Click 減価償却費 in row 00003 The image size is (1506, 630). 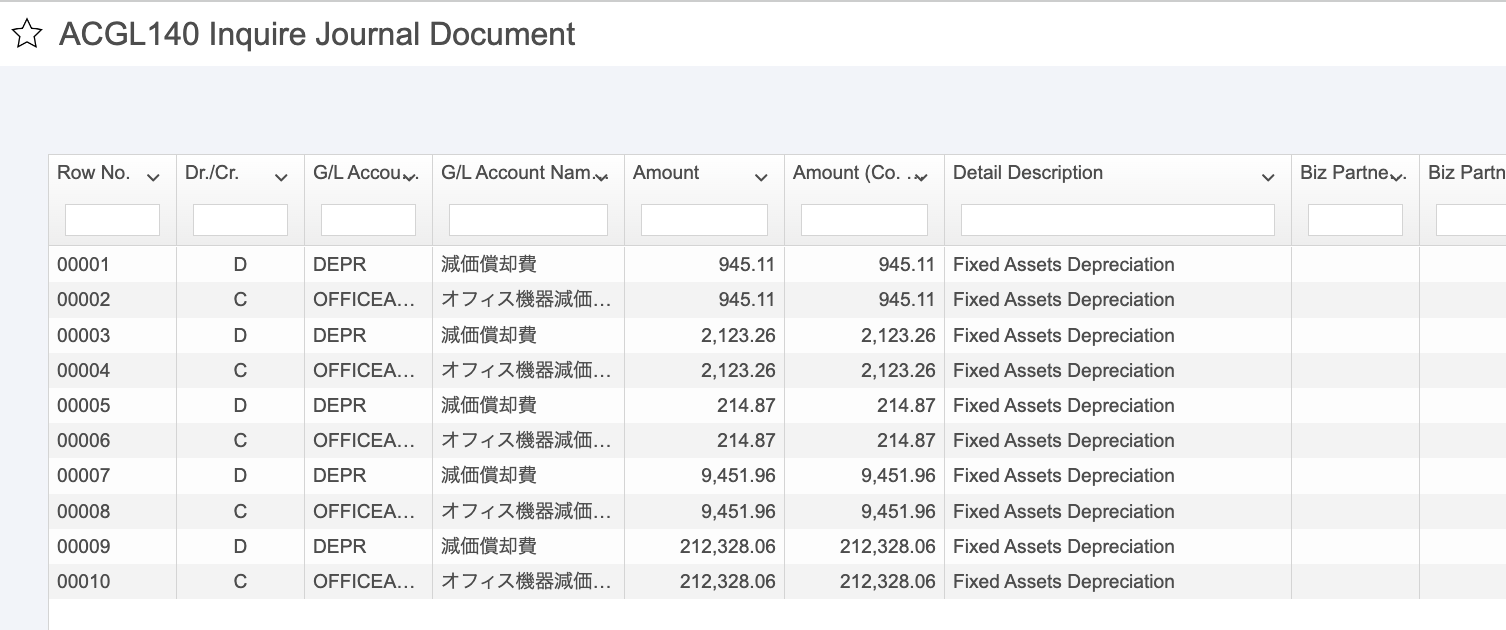click(489, 335)
